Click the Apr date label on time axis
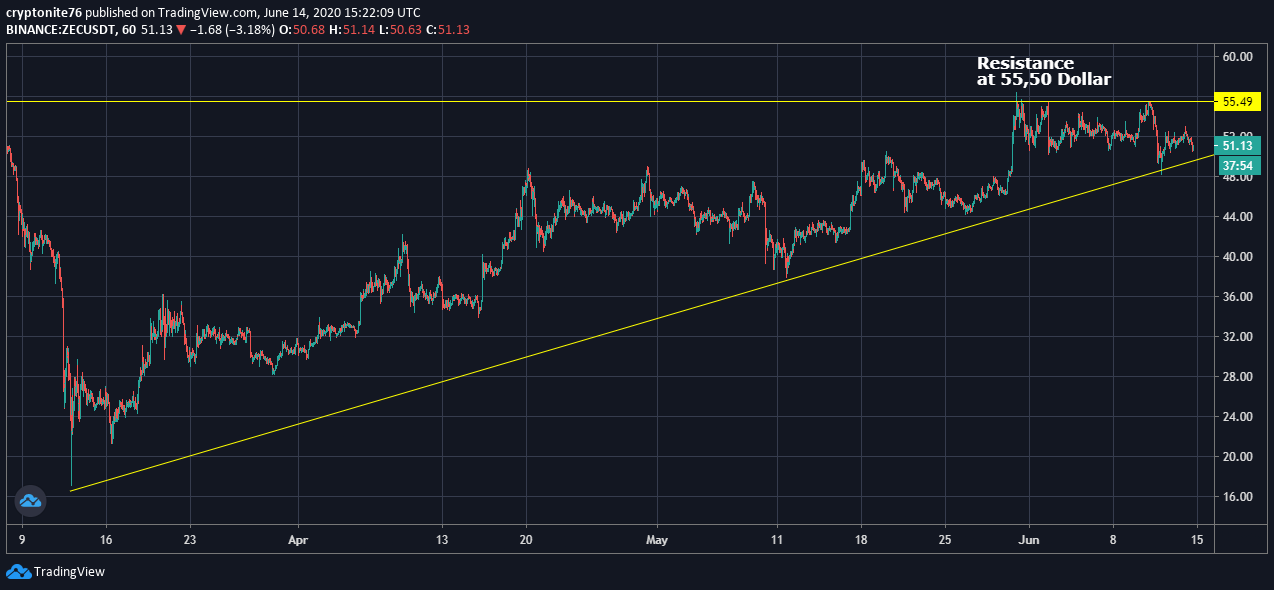The width and height of the screenshot is (1274, 590). [297, 538]
